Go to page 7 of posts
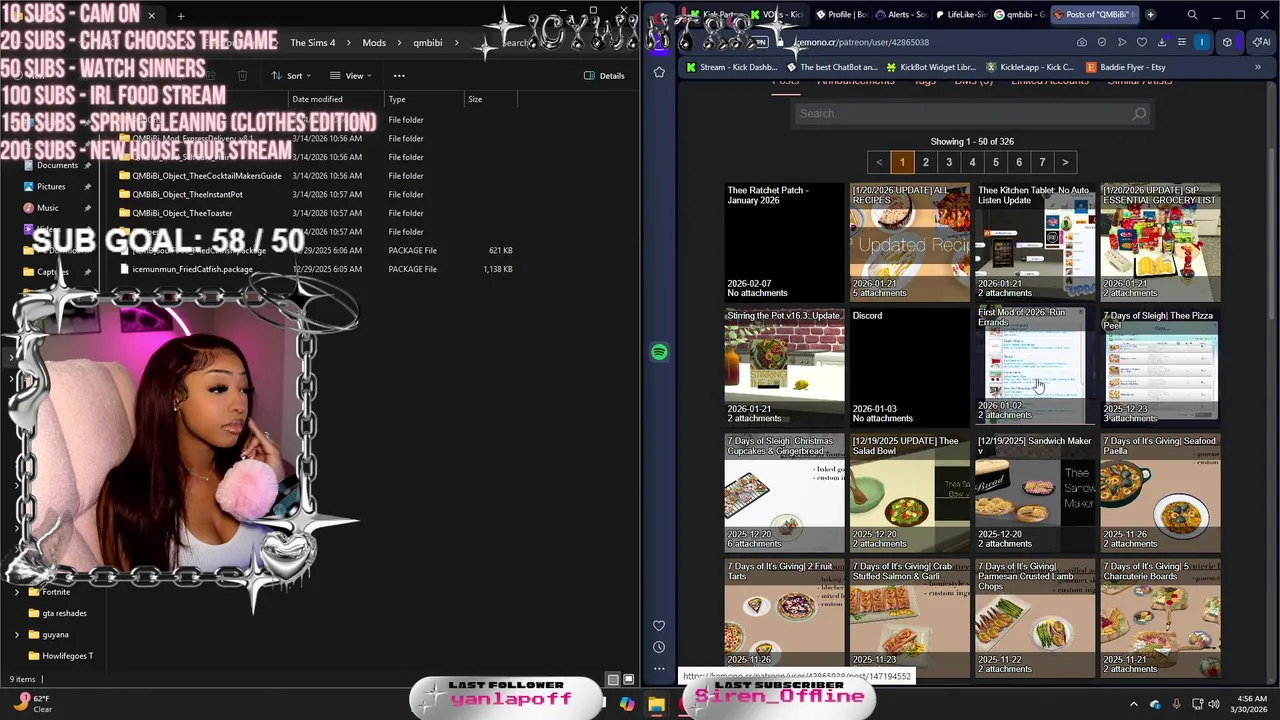This screenshot has width=1280, height=720. point(1042,162)
